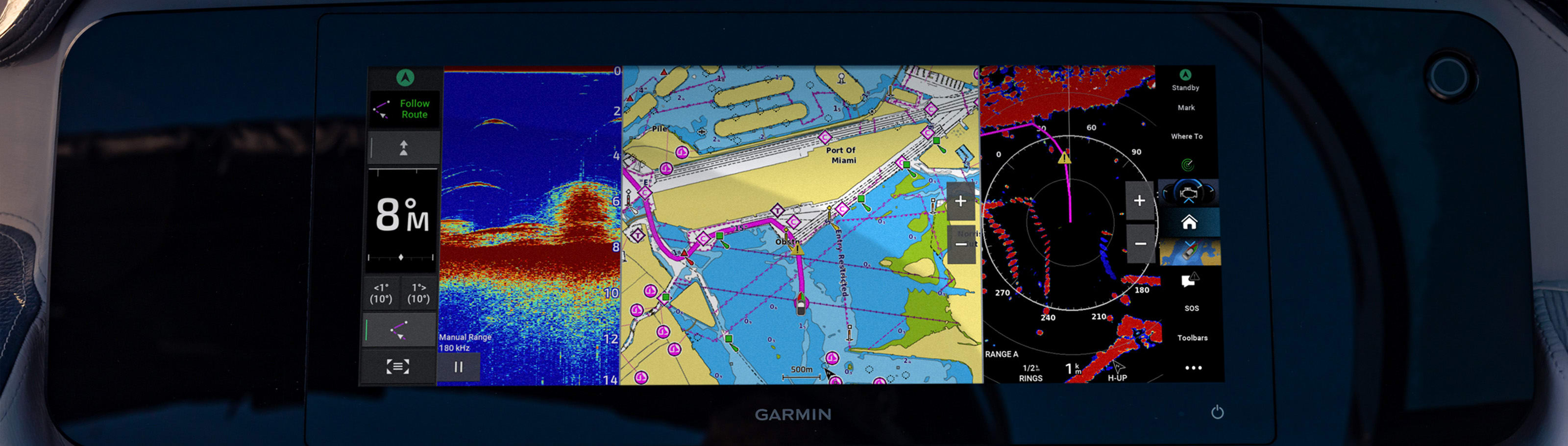Open the engine gauges page
The width and height of the screenshot is (1568, 446).
[x=1188, y=194]
